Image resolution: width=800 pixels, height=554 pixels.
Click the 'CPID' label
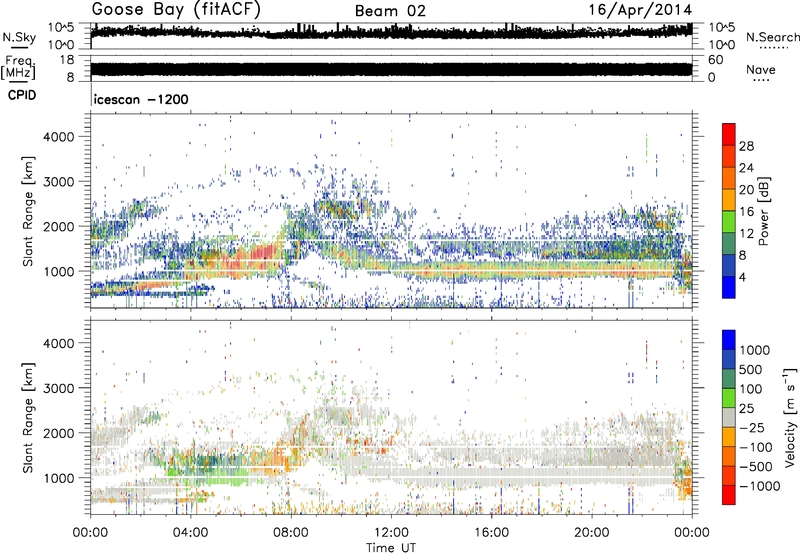pos(22,95)
